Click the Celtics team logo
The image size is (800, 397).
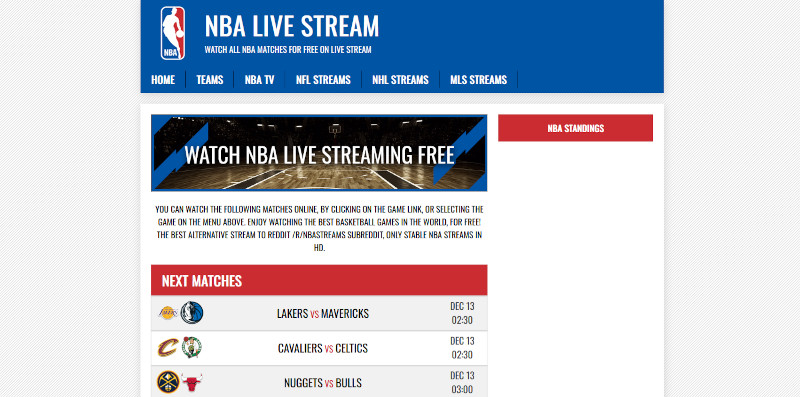192,348
